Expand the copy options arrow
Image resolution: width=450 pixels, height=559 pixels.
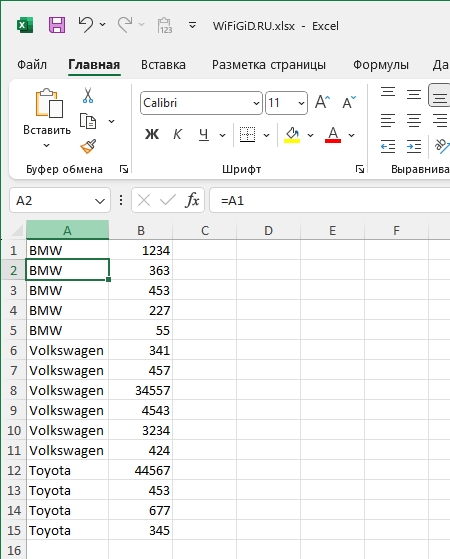[x=112, y=122]
